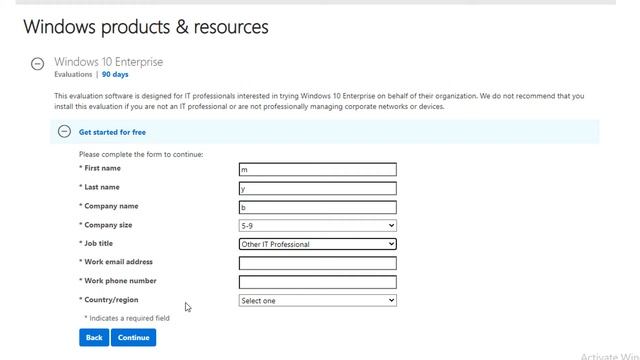The image size is (640, 360).
Task: Open the Job title dropdown
Action: click(318, 244)
